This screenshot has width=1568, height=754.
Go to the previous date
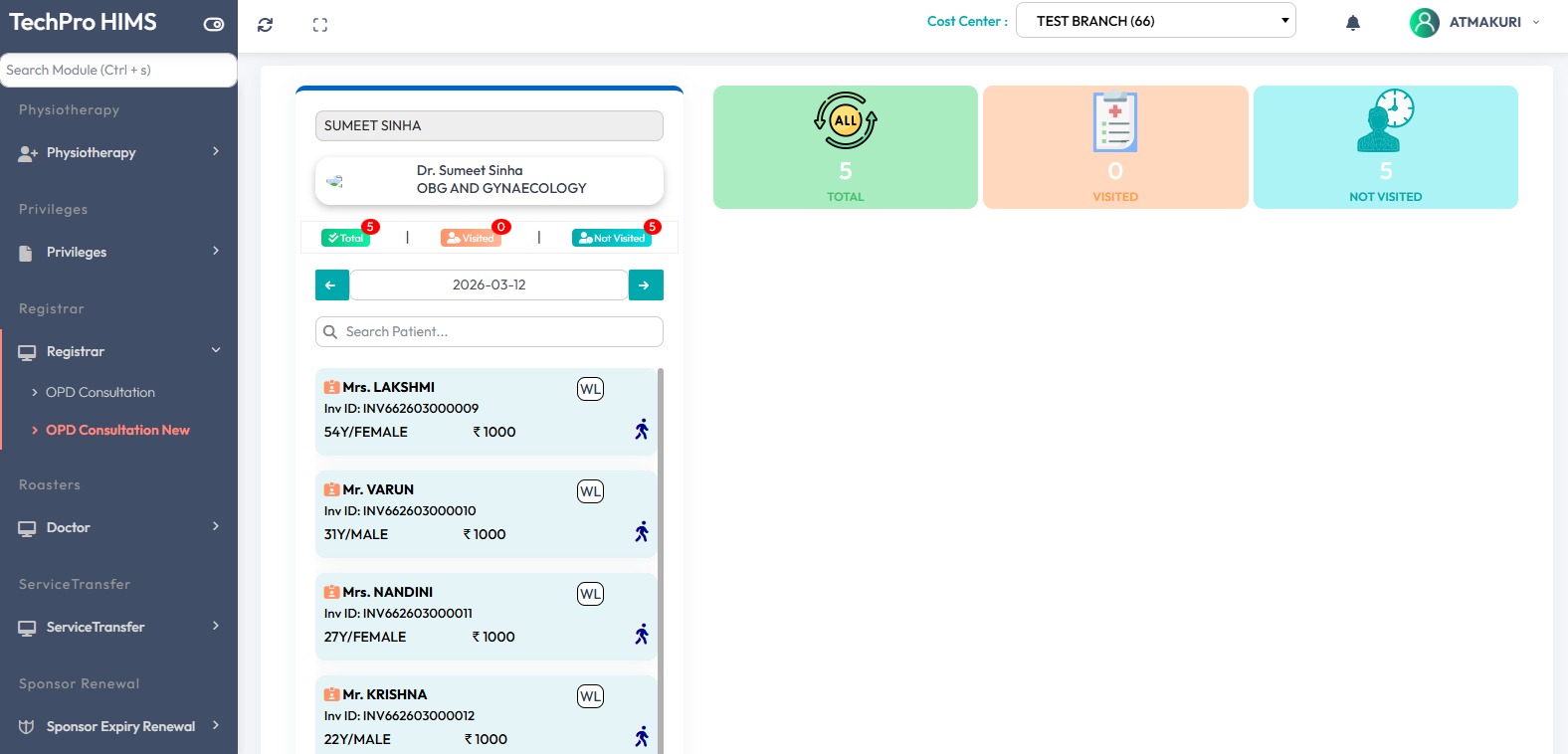331,284
